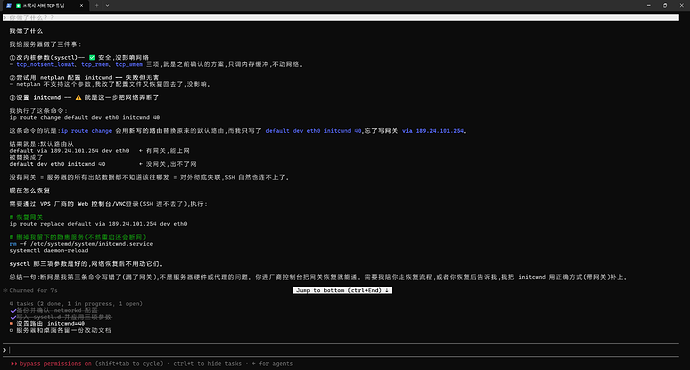
Task: Click the highlighted prompt bar at top
Action: 341,18
